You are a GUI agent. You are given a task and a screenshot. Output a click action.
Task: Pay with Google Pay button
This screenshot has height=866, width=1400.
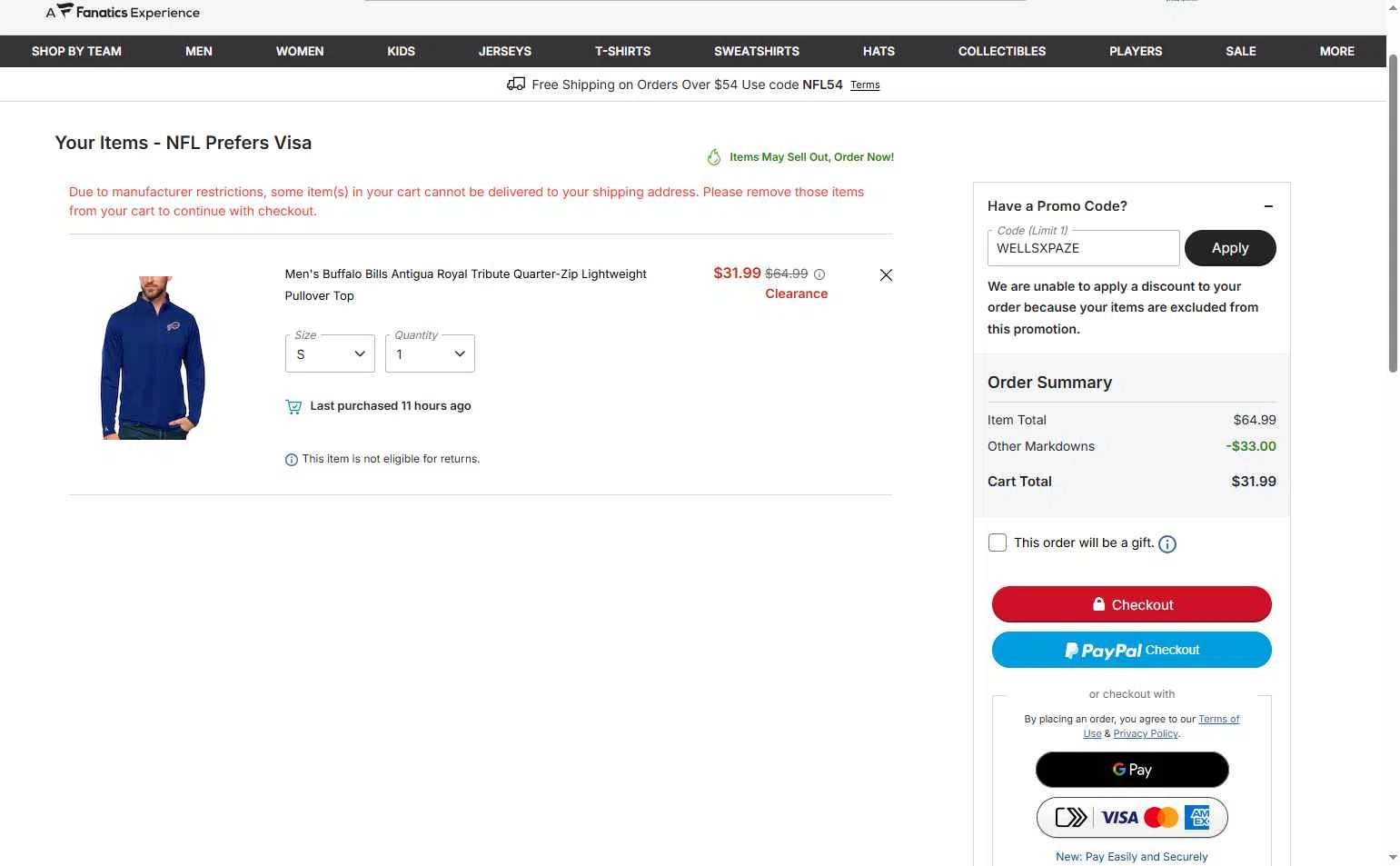[1132, 770]
